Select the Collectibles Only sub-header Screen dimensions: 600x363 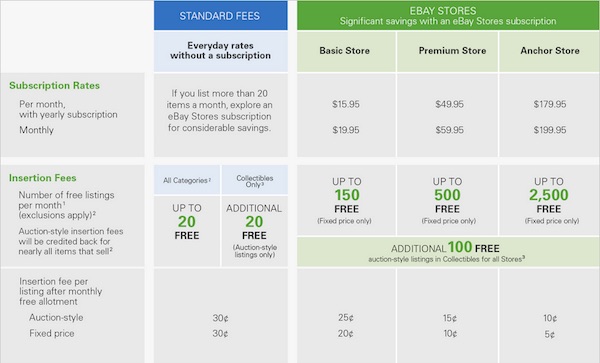(254, 180)
